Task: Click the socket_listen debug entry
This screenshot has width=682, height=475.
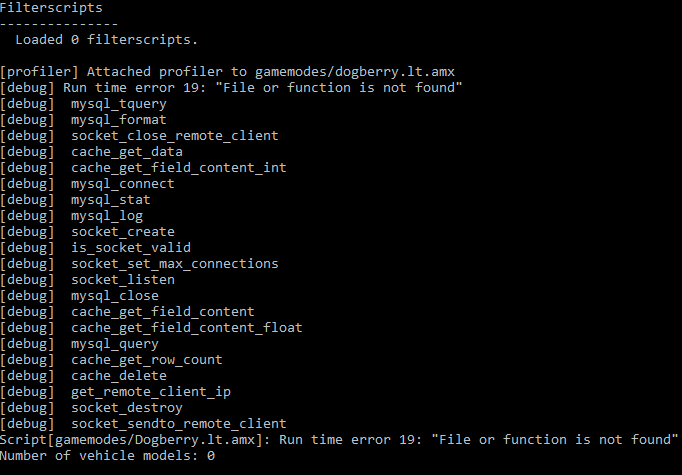Action: [87, 280]
